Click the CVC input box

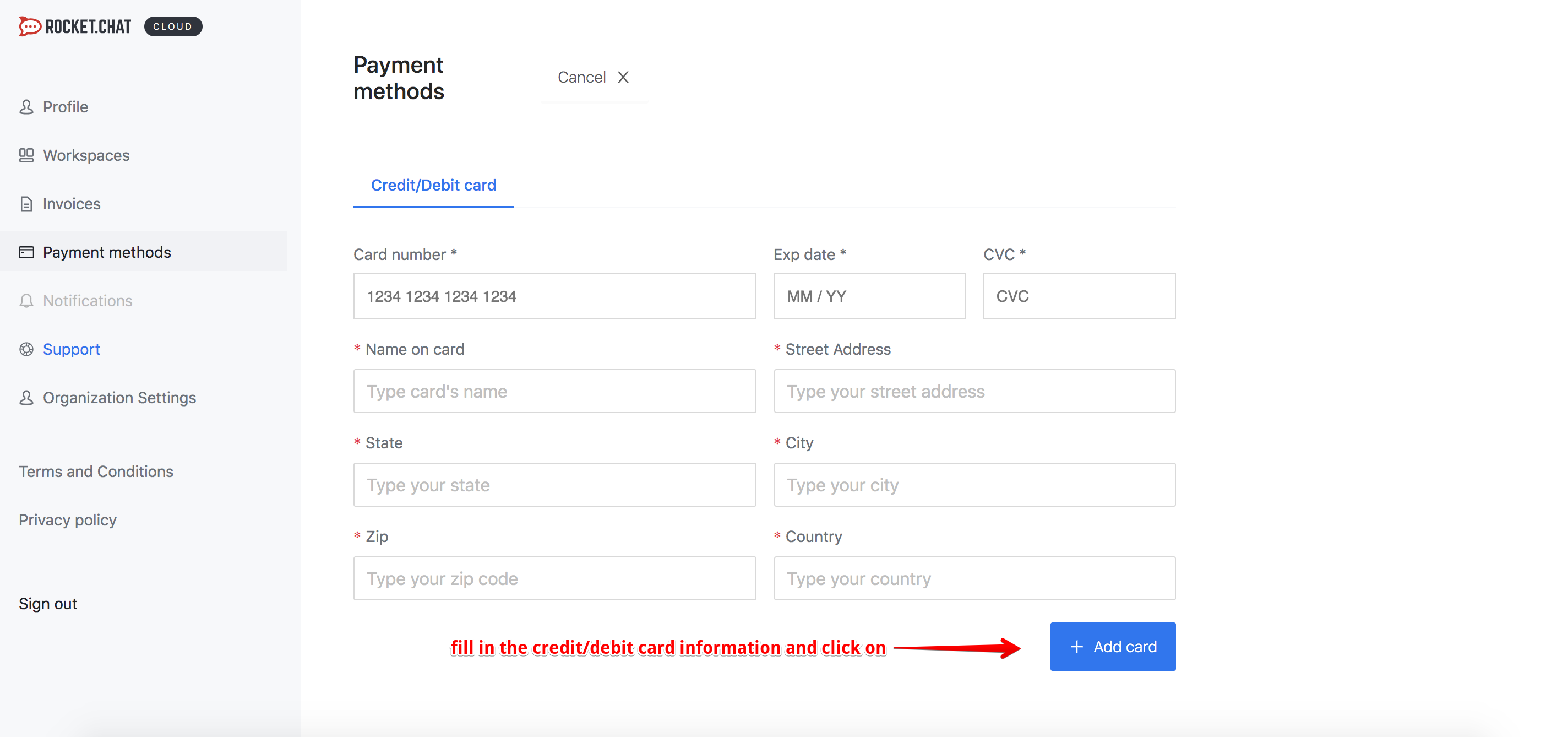1079,297
